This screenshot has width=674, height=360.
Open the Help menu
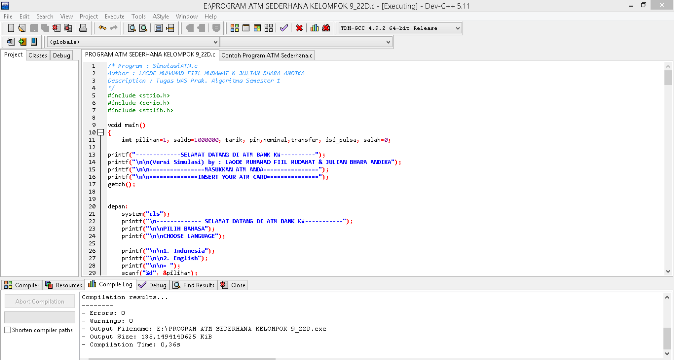[x=211, y=16]
